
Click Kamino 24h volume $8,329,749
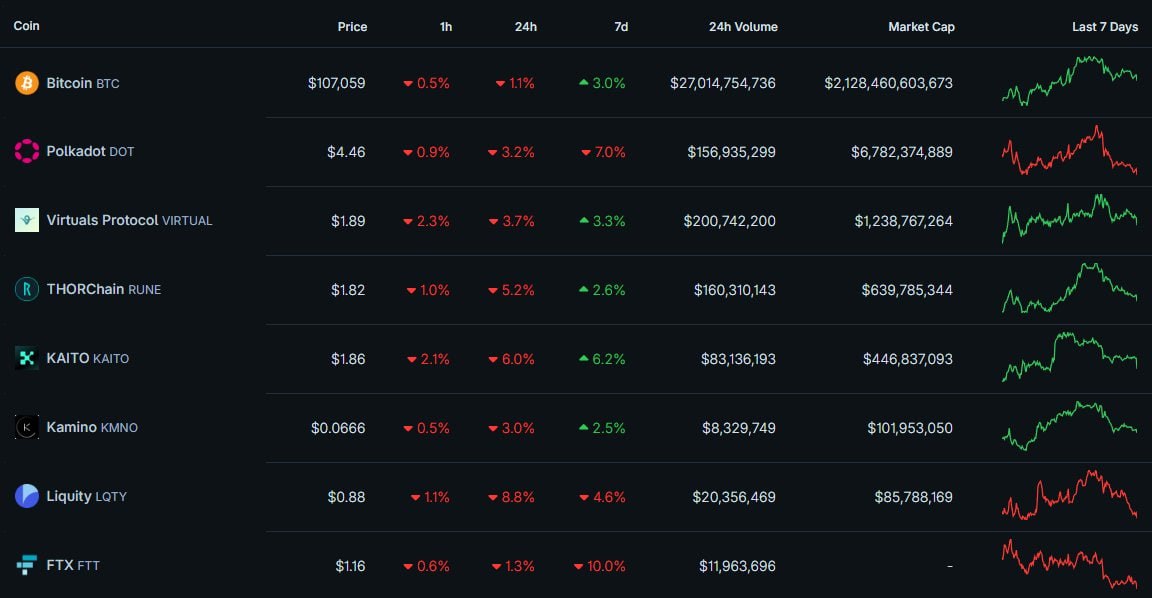[x=738, y=428]
